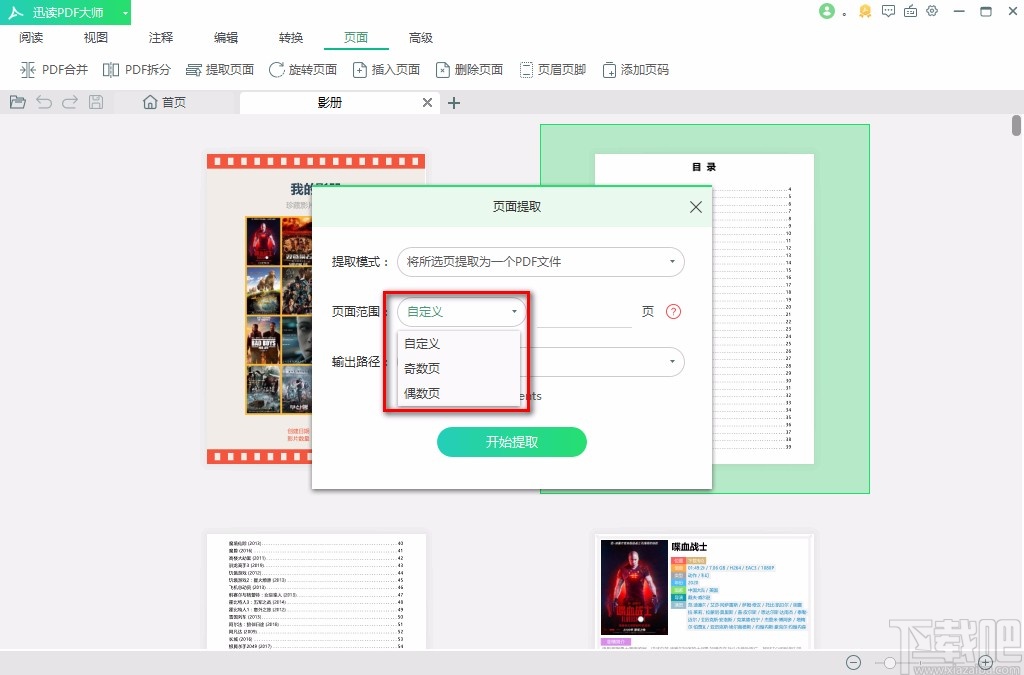Open the settings gear in the title bar
The width and height of the screenshot is (1024, 675).
932,11
